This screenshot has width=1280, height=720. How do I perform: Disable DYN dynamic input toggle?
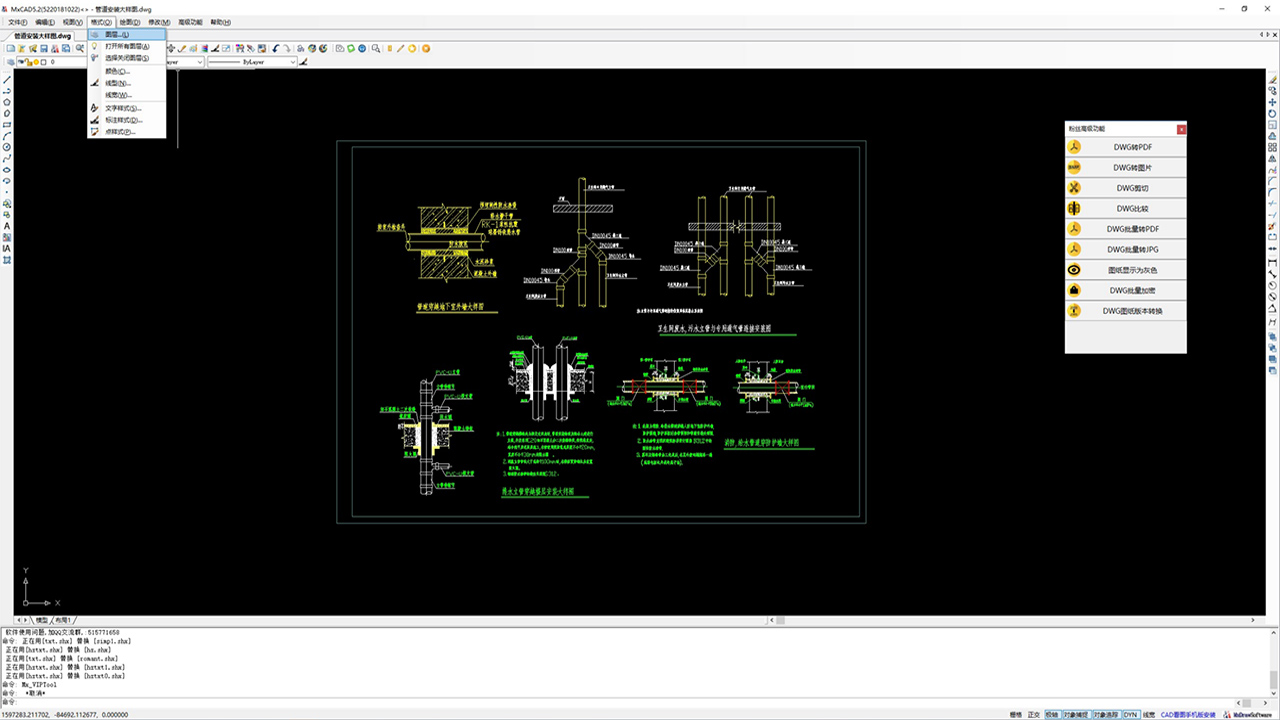tap(1130, 715)
